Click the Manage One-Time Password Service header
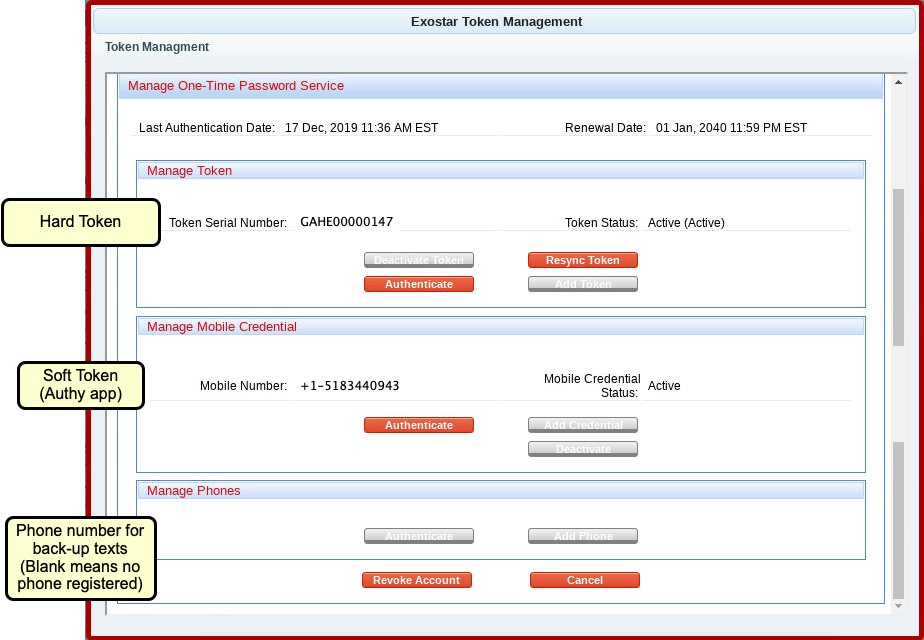This screenshot has width=924, height=640. tap(501, 86)
